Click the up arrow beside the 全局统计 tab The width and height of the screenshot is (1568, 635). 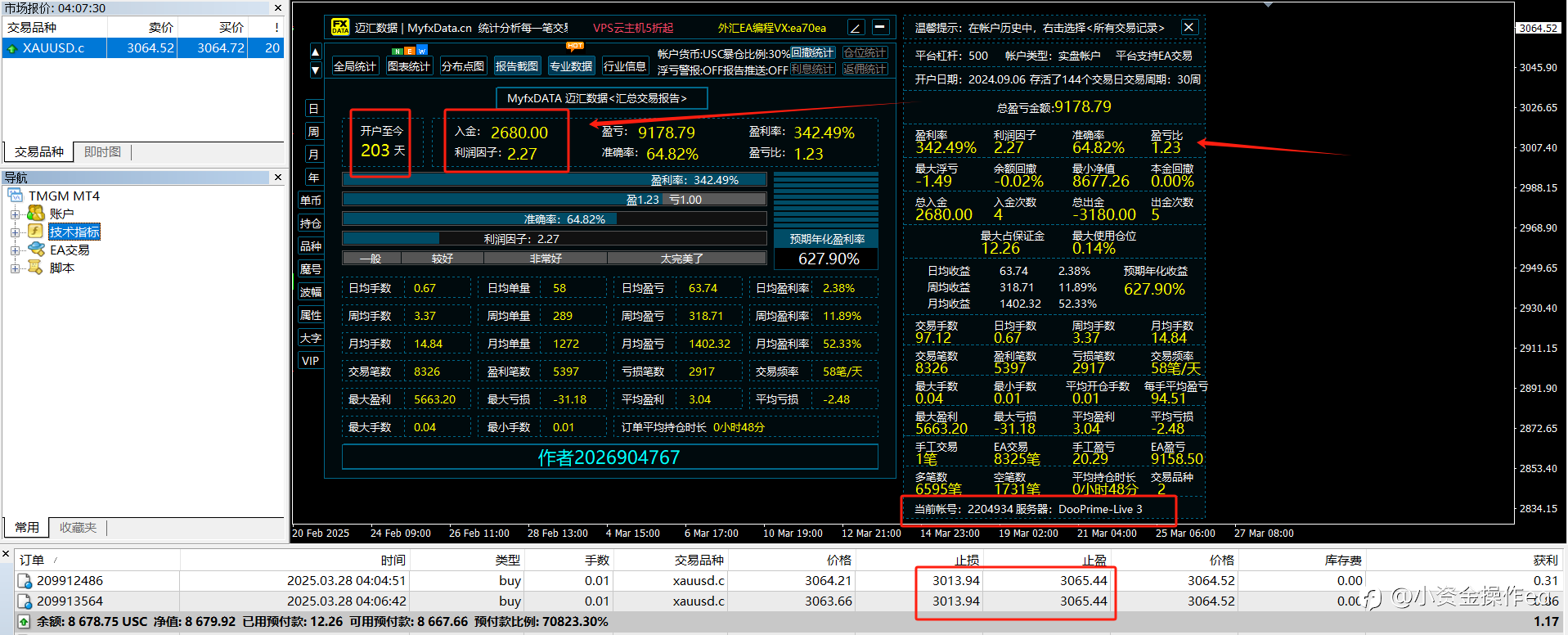coord(316,52)
